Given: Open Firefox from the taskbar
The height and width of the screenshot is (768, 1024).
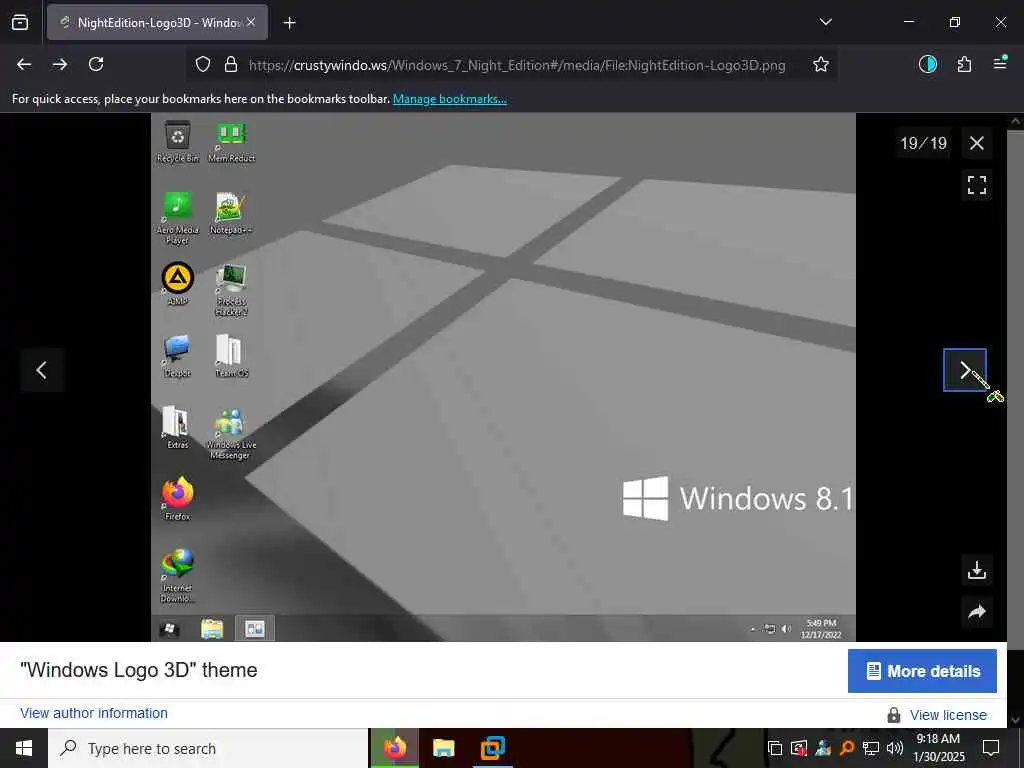Looking at the screenshot, I should [x=394, y=748].
